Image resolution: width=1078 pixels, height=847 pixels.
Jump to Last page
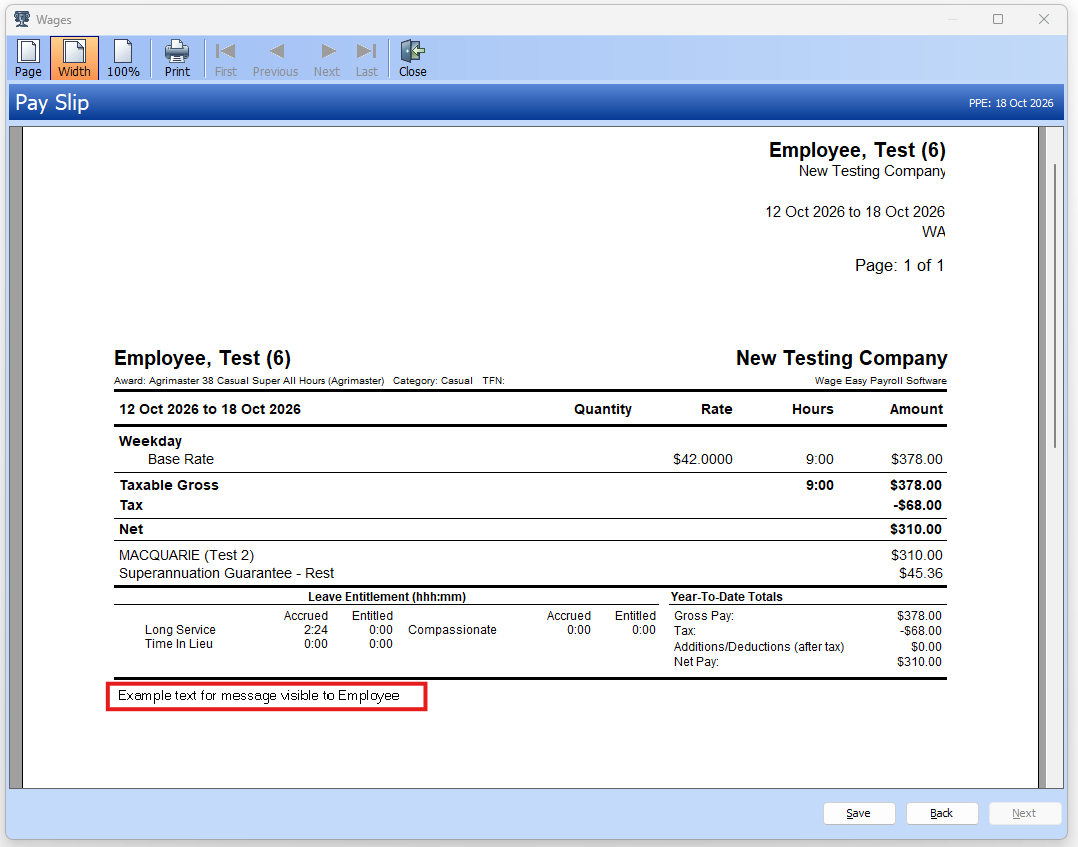366,58
